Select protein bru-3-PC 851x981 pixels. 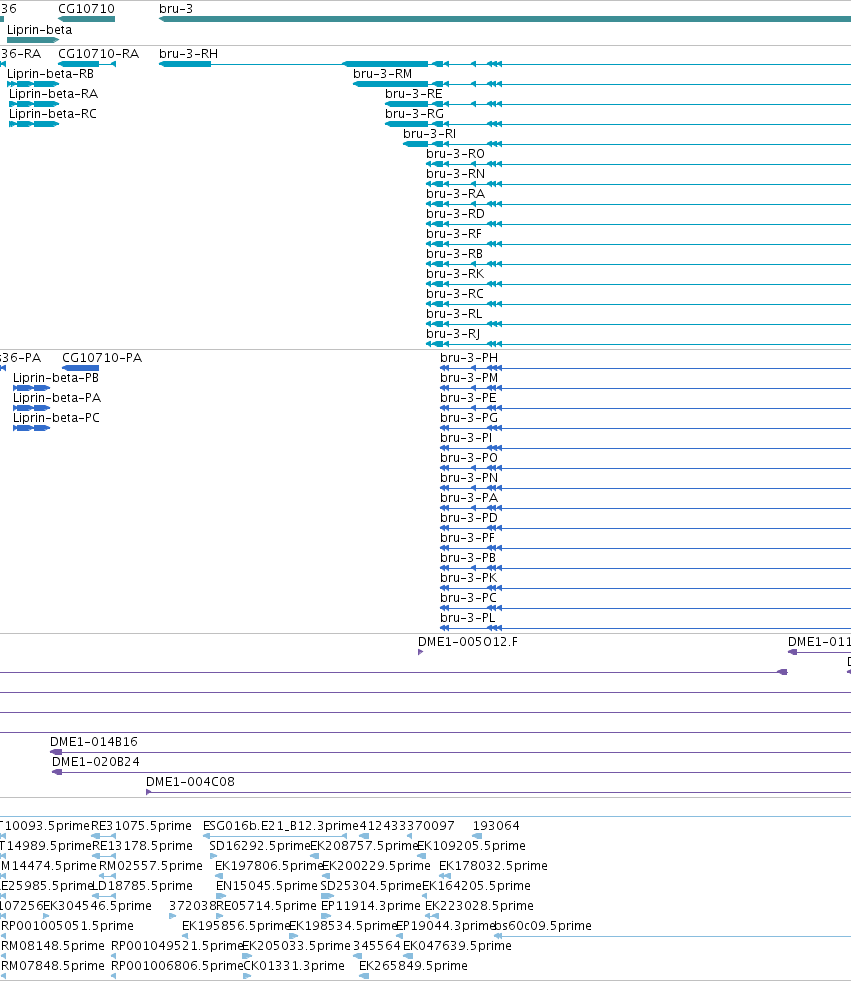(468, 598)
